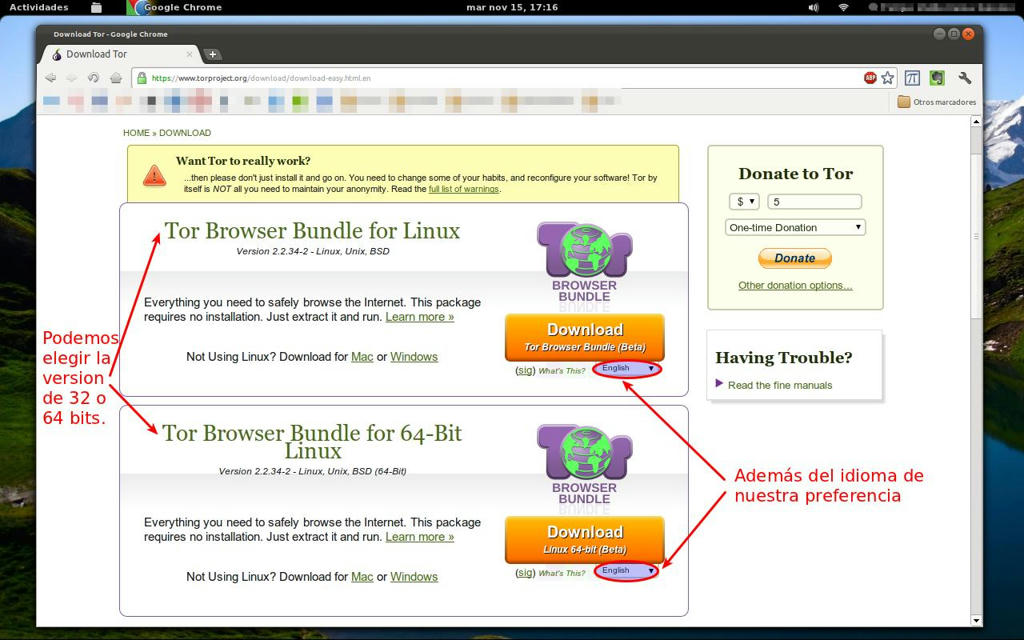The height and width of the screenshot is (640, 1024).
Task: Bookmark this page with the star icon
Action: click(x=887, y=78)
